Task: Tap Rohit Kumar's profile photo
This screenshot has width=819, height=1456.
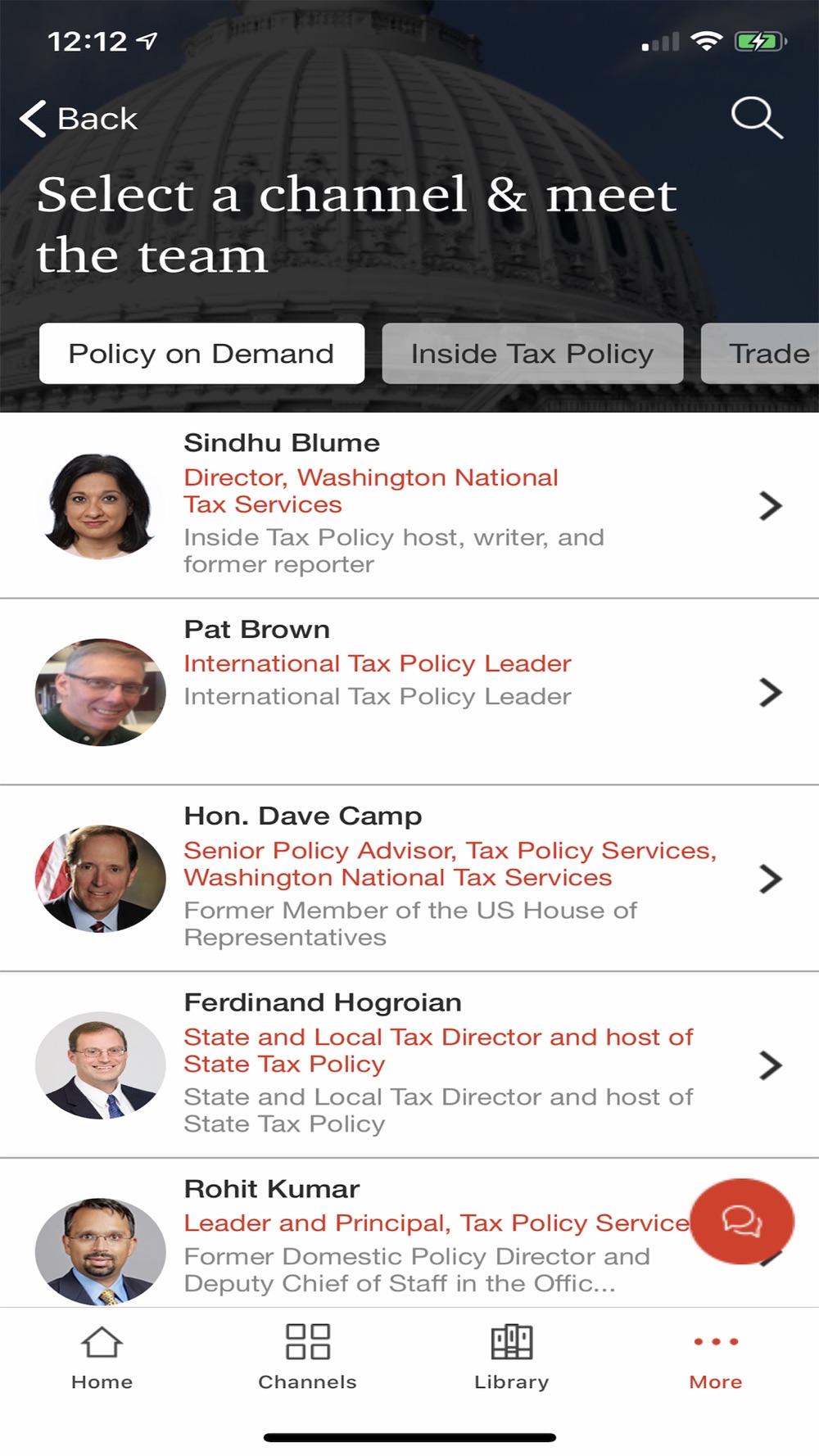Action: click(100, 1251)
